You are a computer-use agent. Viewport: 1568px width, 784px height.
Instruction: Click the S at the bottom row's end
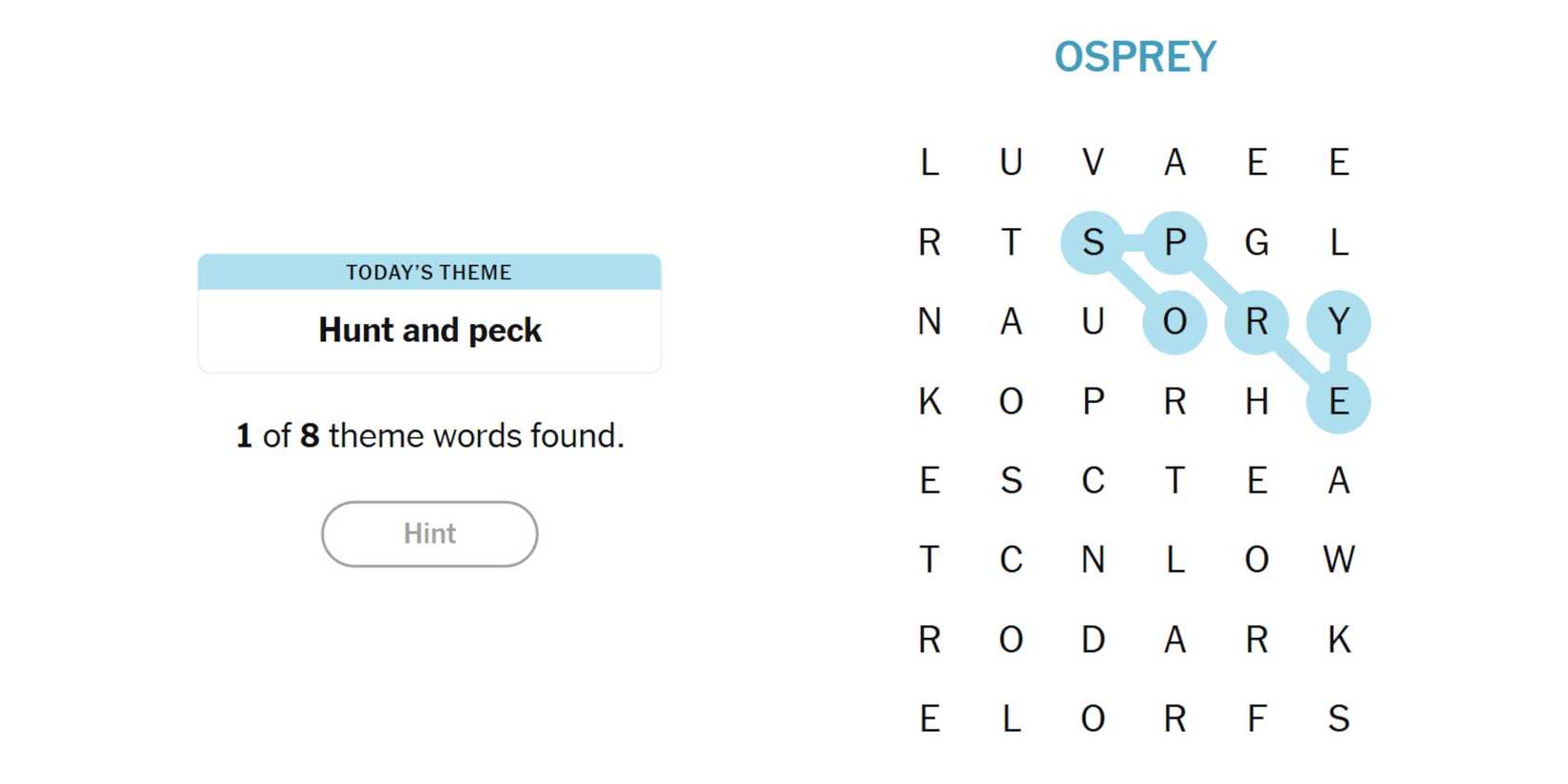click(x=1338, y=718)
